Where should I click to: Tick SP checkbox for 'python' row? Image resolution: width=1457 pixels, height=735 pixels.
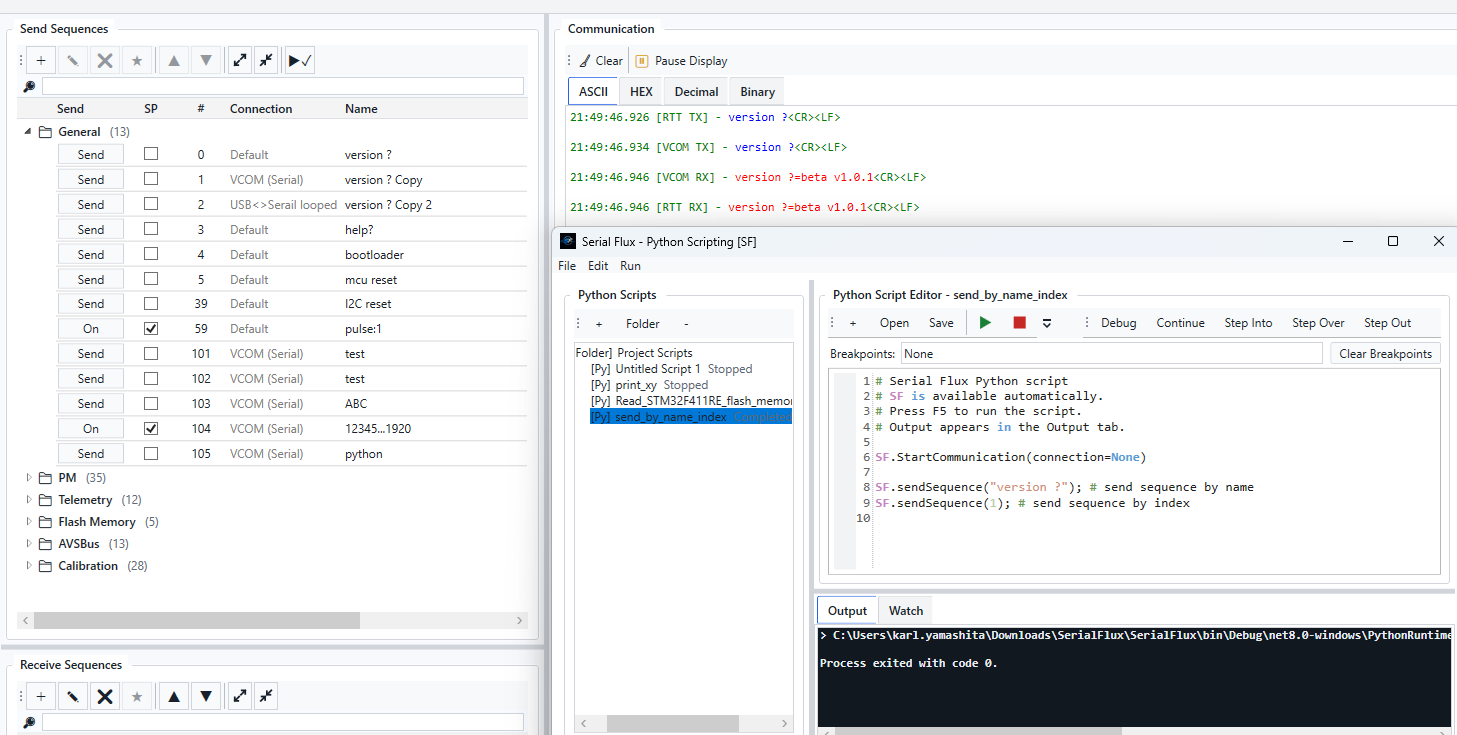coord(151,453)
